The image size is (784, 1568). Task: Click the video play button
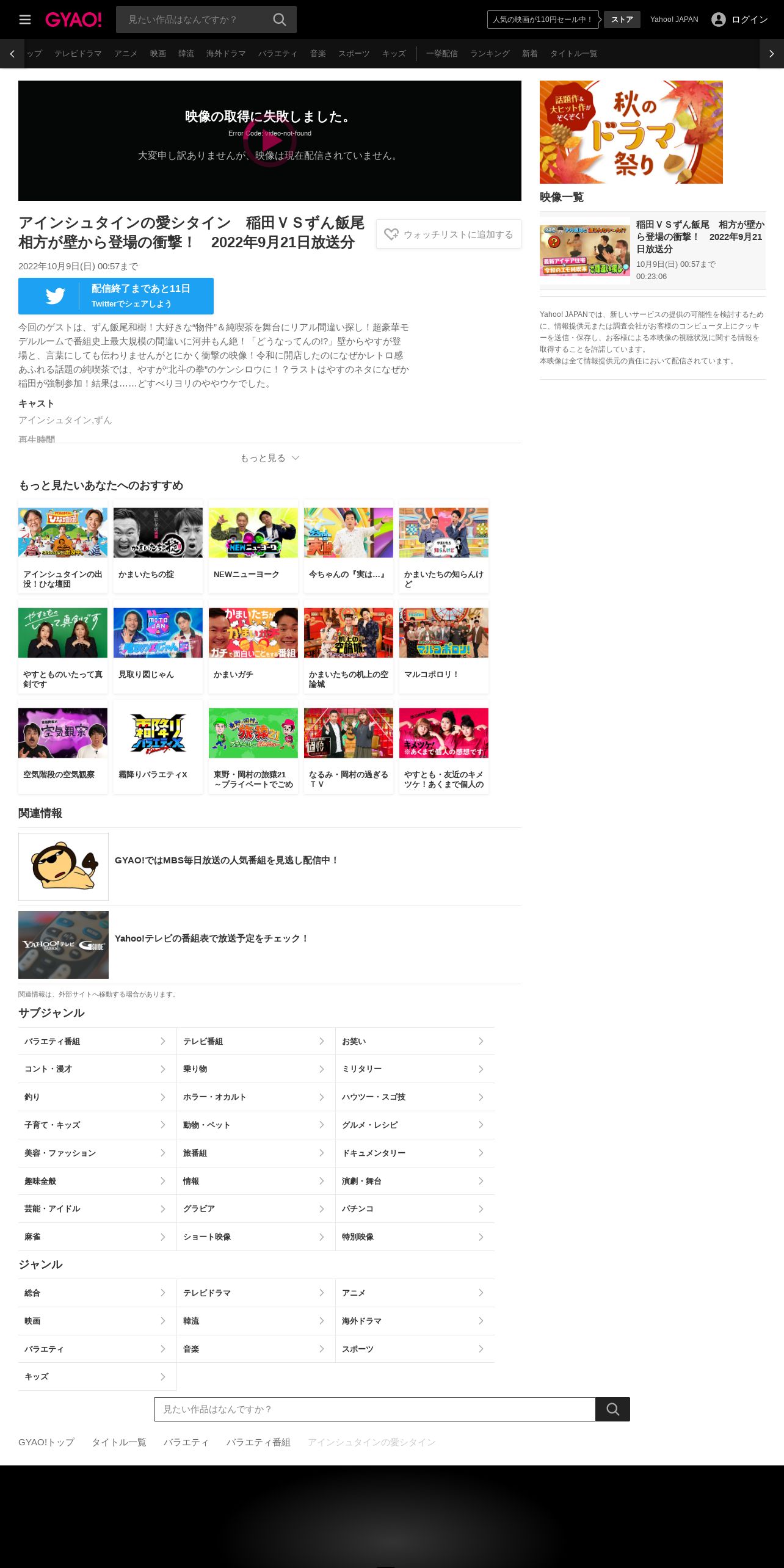[270, 140]
